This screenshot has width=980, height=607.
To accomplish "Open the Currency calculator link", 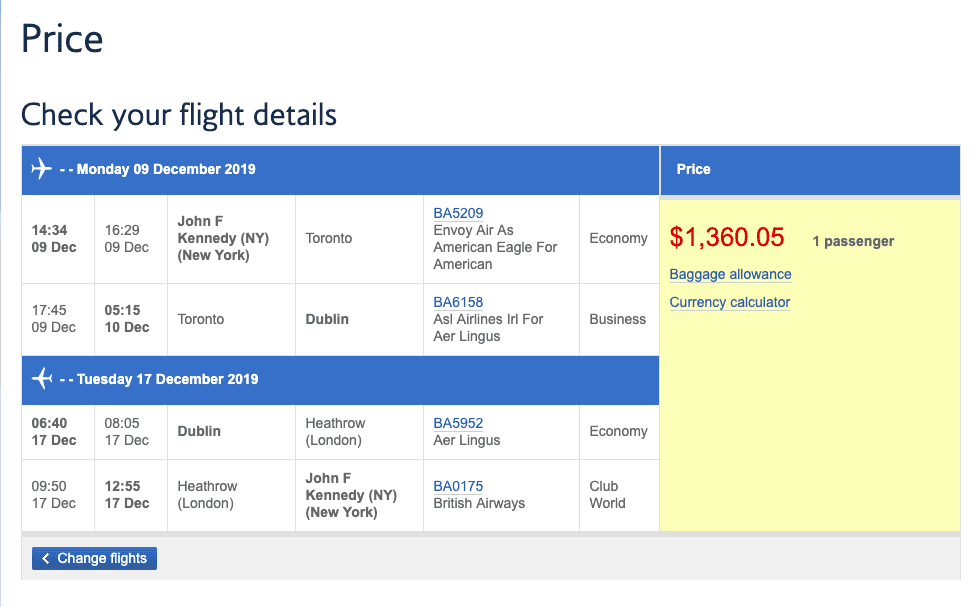I will click(x=730, y=302).
